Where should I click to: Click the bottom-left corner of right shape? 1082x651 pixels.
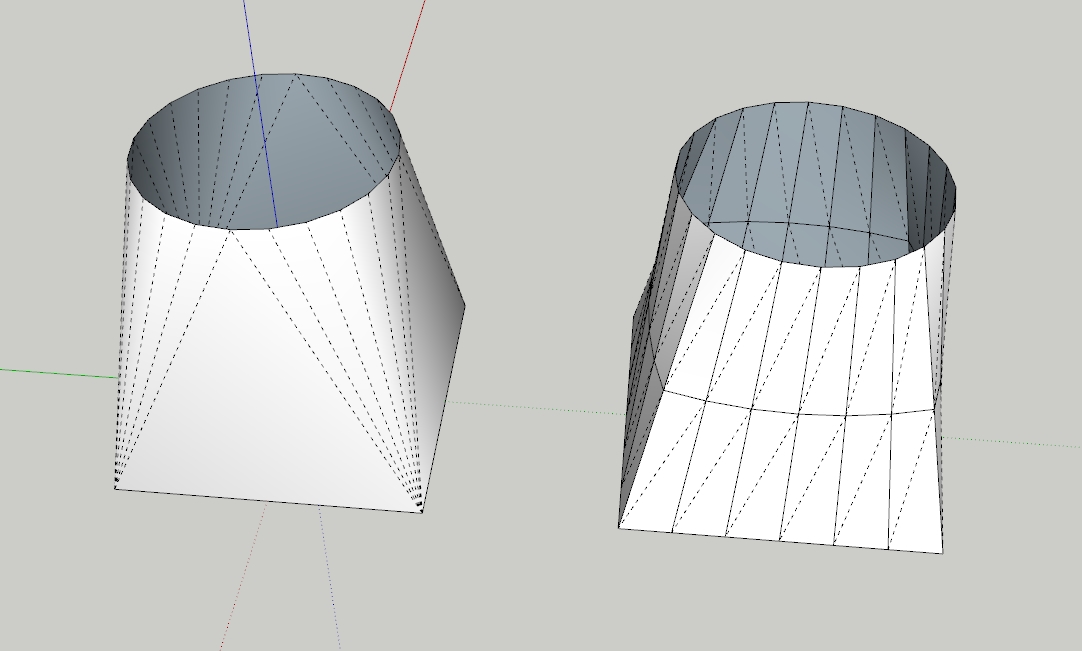pos(620,527)
